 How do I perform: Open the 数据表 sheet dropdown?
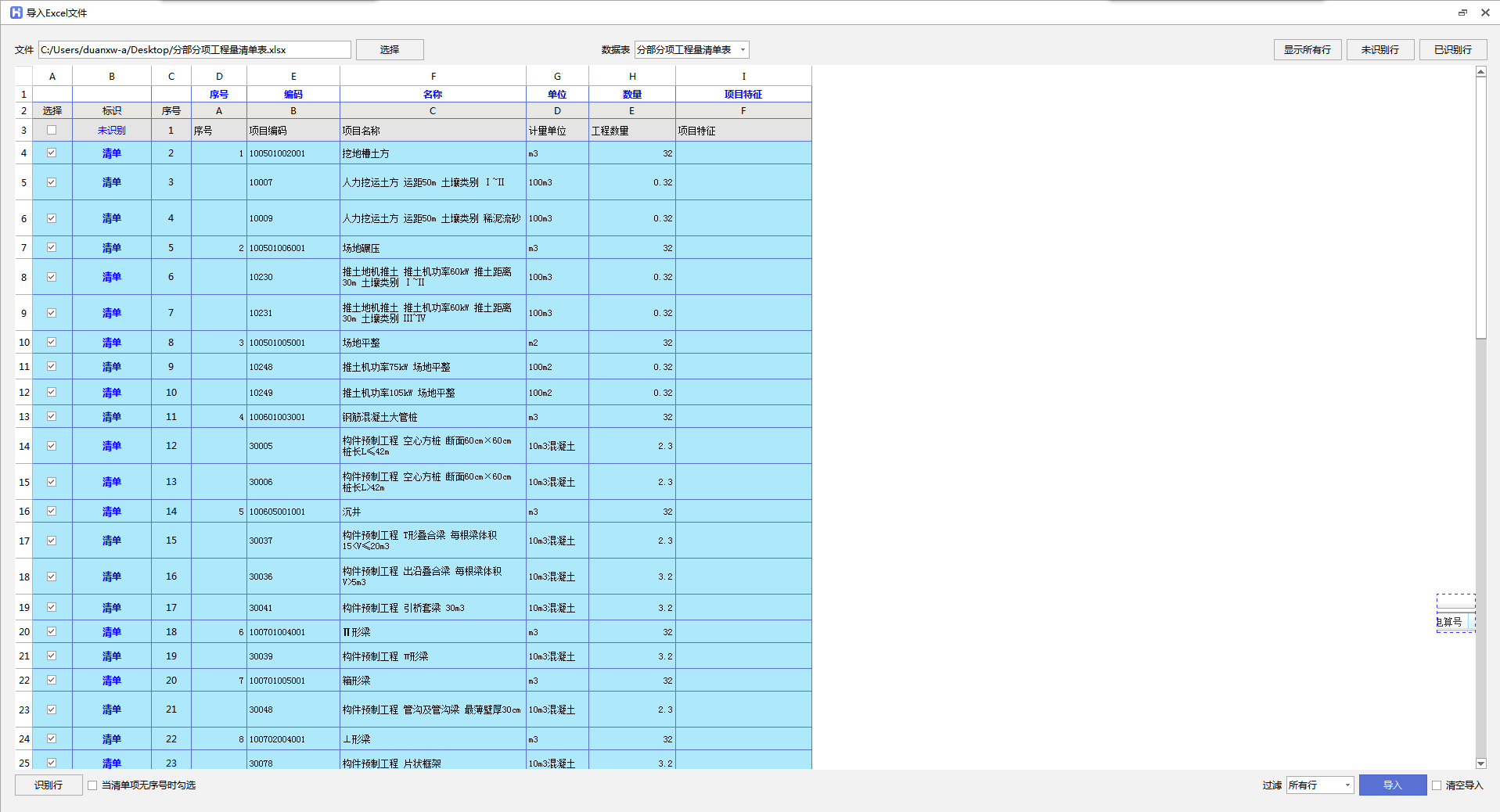coord(692,50)
